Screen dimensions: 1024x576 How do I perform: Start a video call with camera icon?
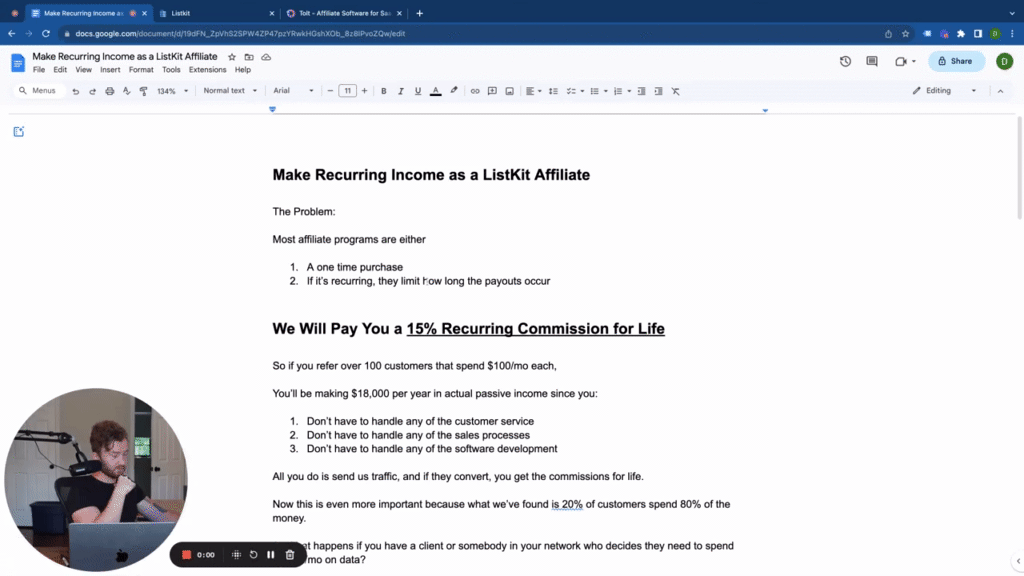[901, 61]
